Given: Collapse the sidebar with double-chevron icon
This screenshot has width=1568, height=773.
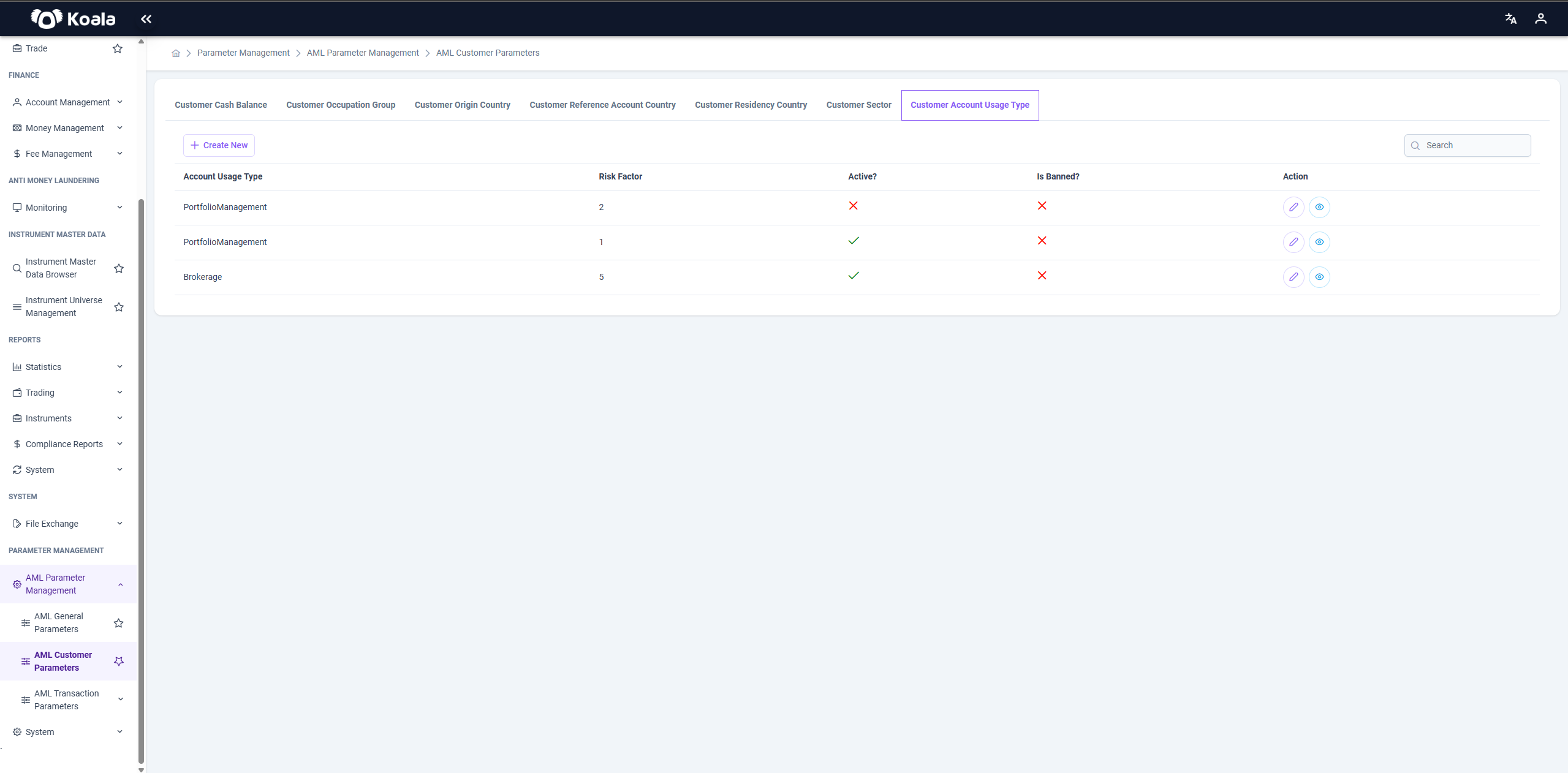Looking at the screenshot, I should point(146,19).
